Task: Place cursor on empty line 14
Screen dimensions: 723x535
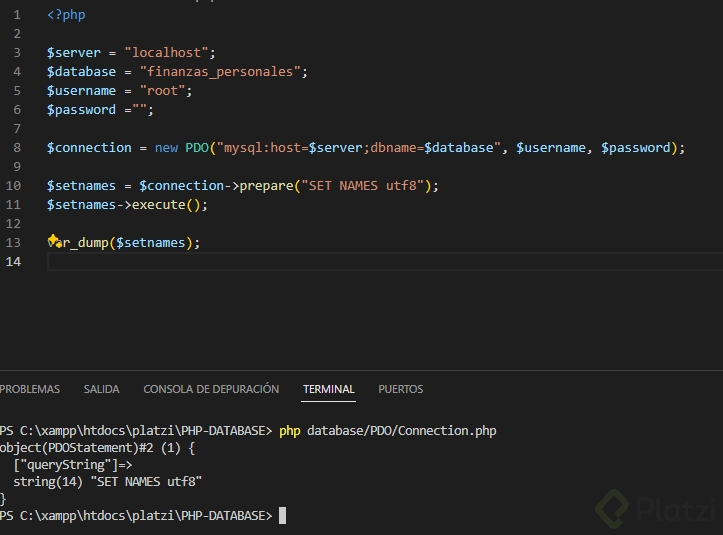Action: tap(300, 261)
